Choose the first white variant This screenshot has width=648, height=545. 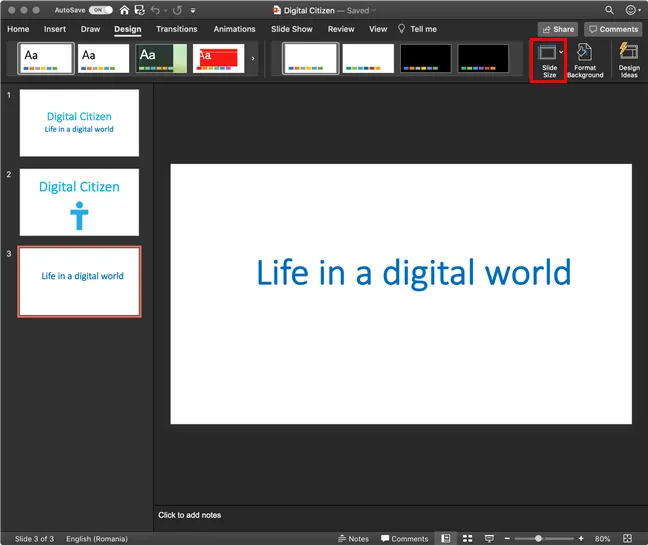311,58
